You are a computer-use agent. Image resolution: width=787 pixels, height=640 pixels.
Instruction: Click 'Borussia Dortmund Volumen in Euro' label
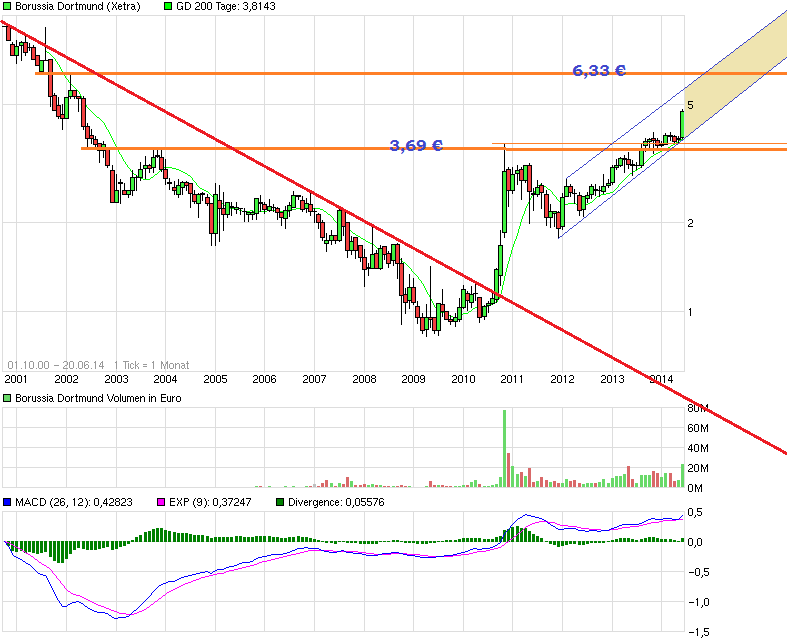98,398
